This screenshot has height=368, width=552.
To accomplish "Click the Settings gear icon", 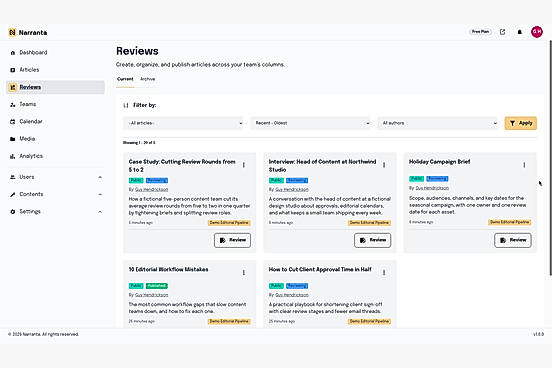I will pyautogui.click(x=13, y=212).
